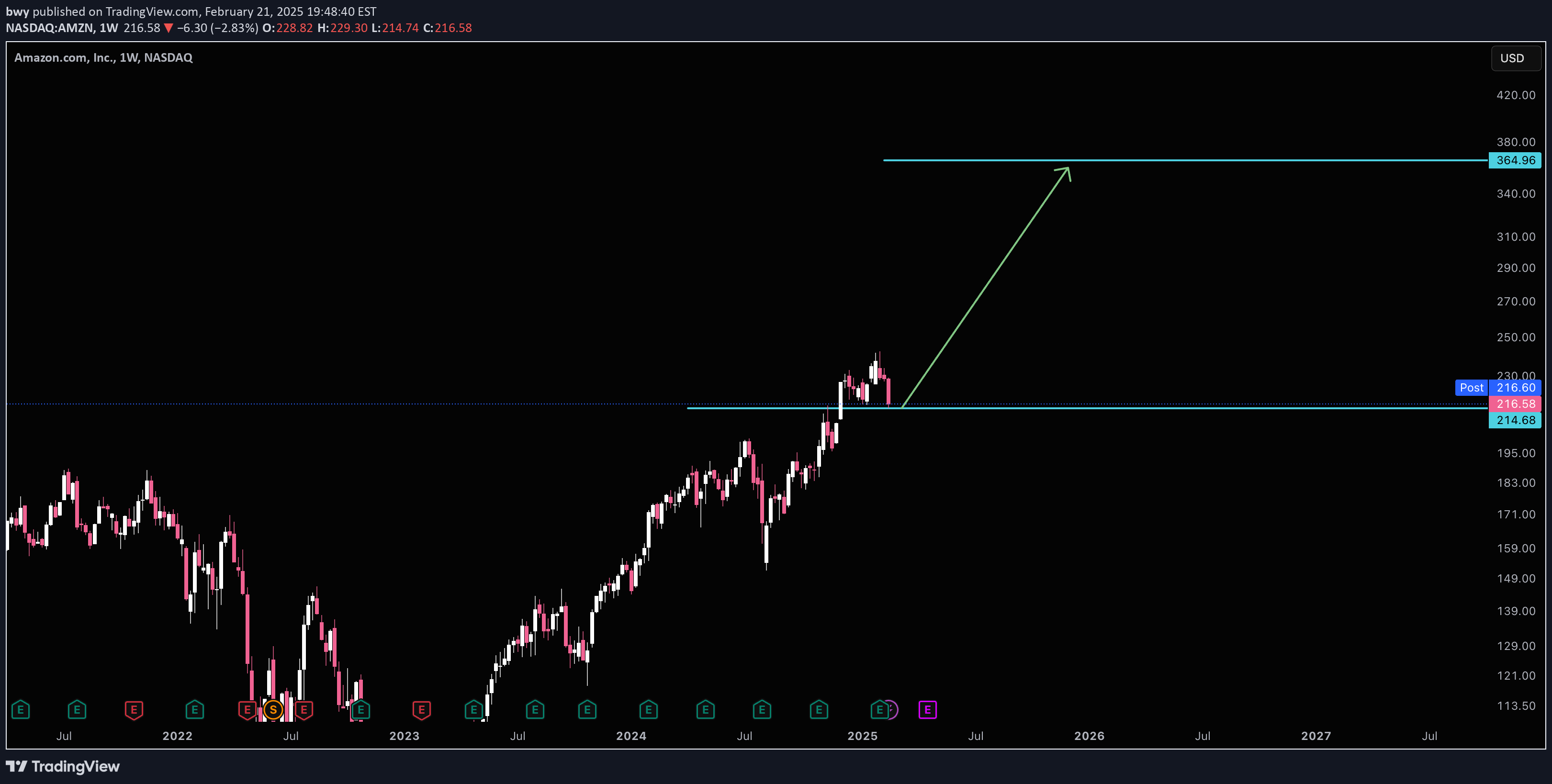Click the 2027 label on time axis
This screenshot has width=1552, height=784.
coord(1316,736)
